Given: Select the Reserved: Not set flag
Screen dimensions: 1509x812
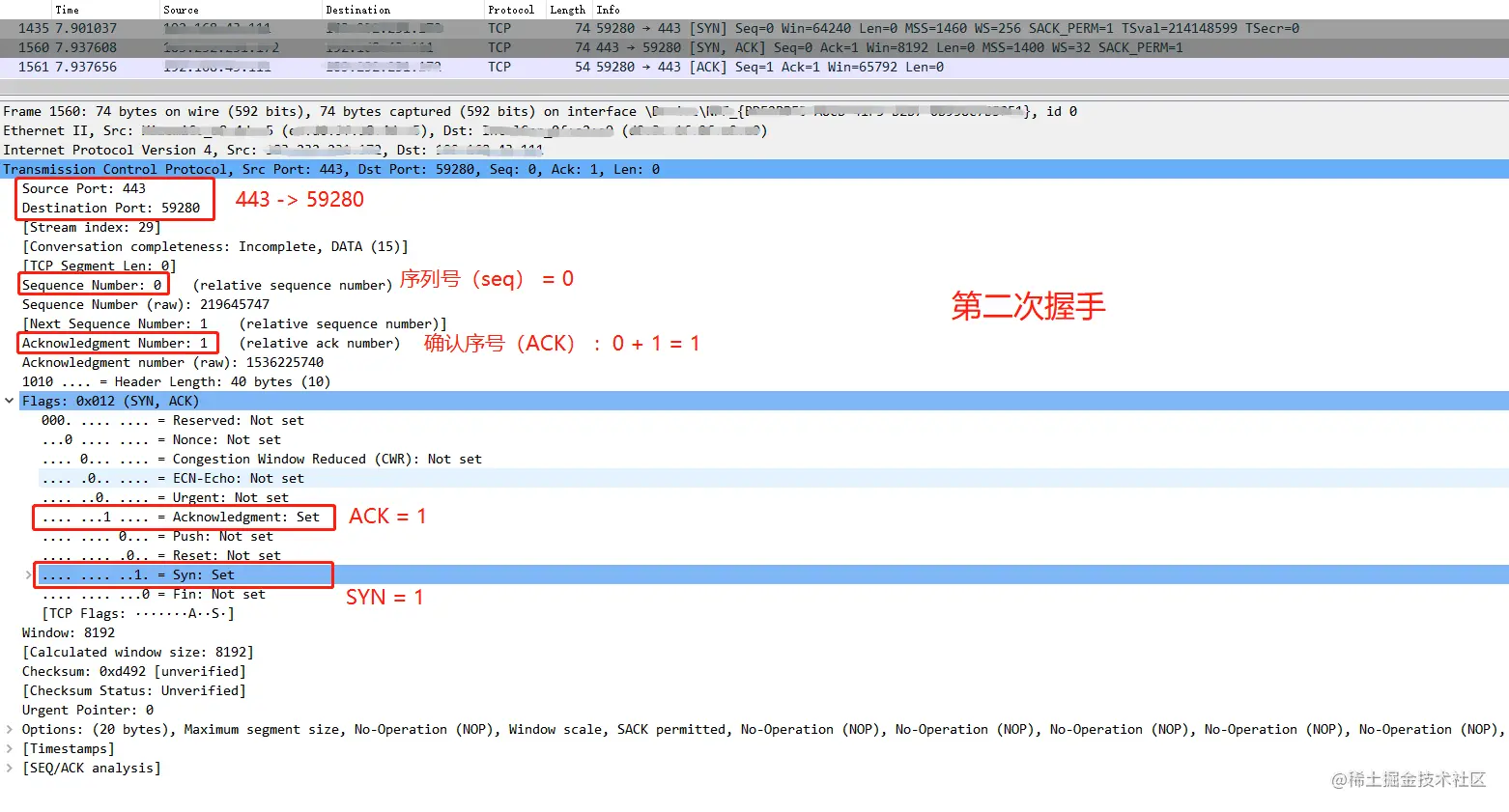Looking at the screenshot, I should (x=173, y=420).
